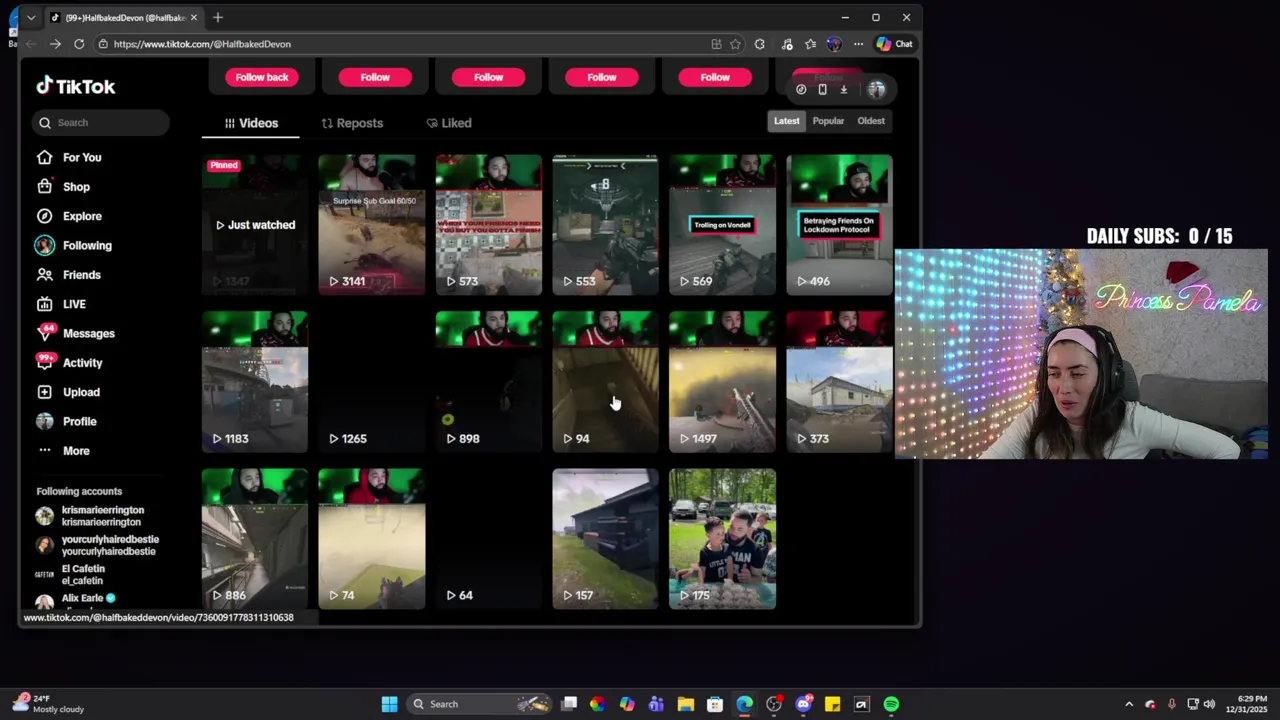
Task: Open the video with 1183 views
Action: pyautogui.click(x=255, y=382)
